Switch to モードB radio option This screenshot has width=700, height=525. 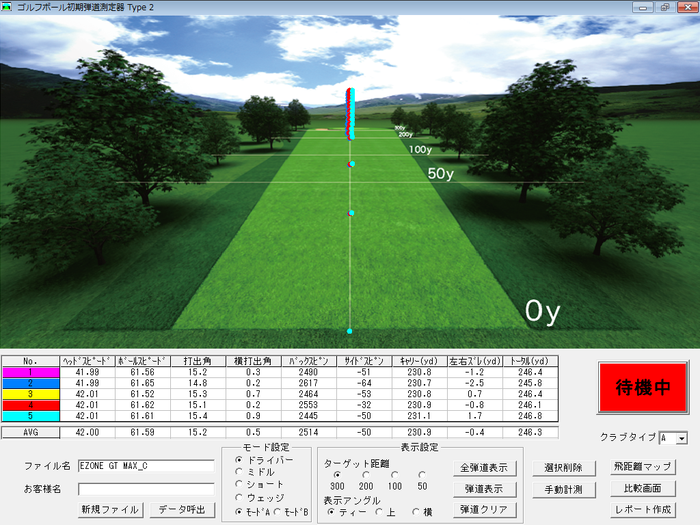tap(276, 510)
